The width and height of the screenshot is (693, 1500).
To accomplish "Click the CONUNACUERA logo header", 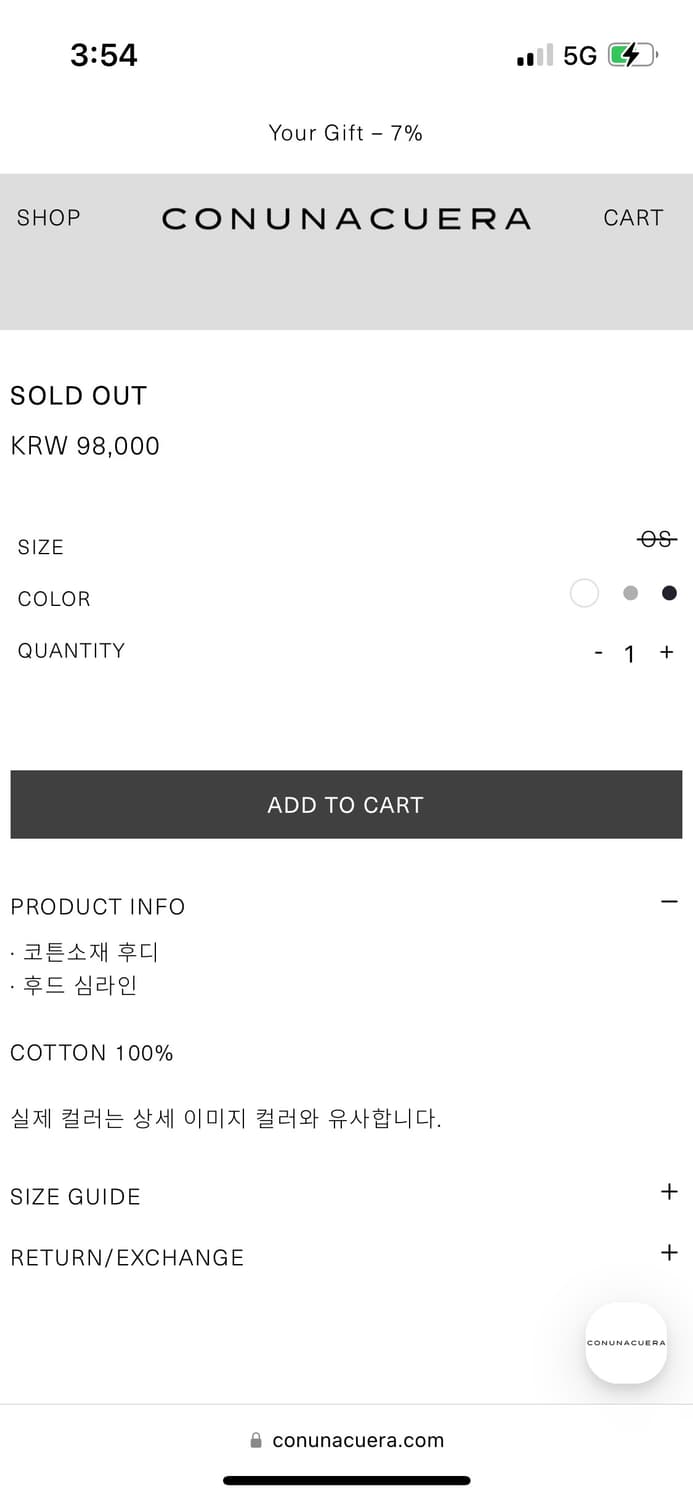I will click(346, 218).
